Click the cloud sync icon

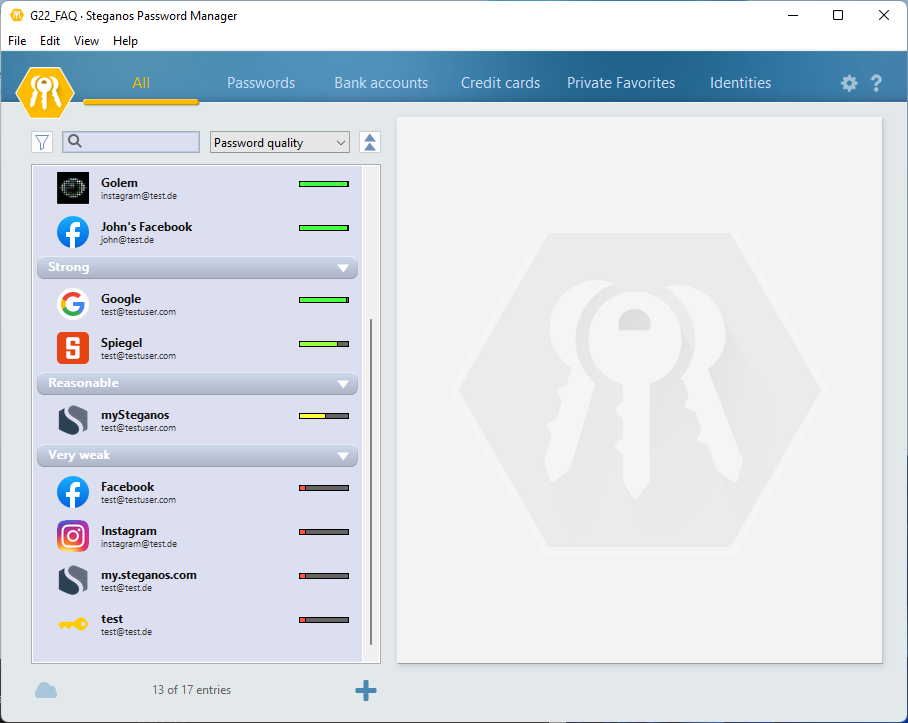(46, 690)
